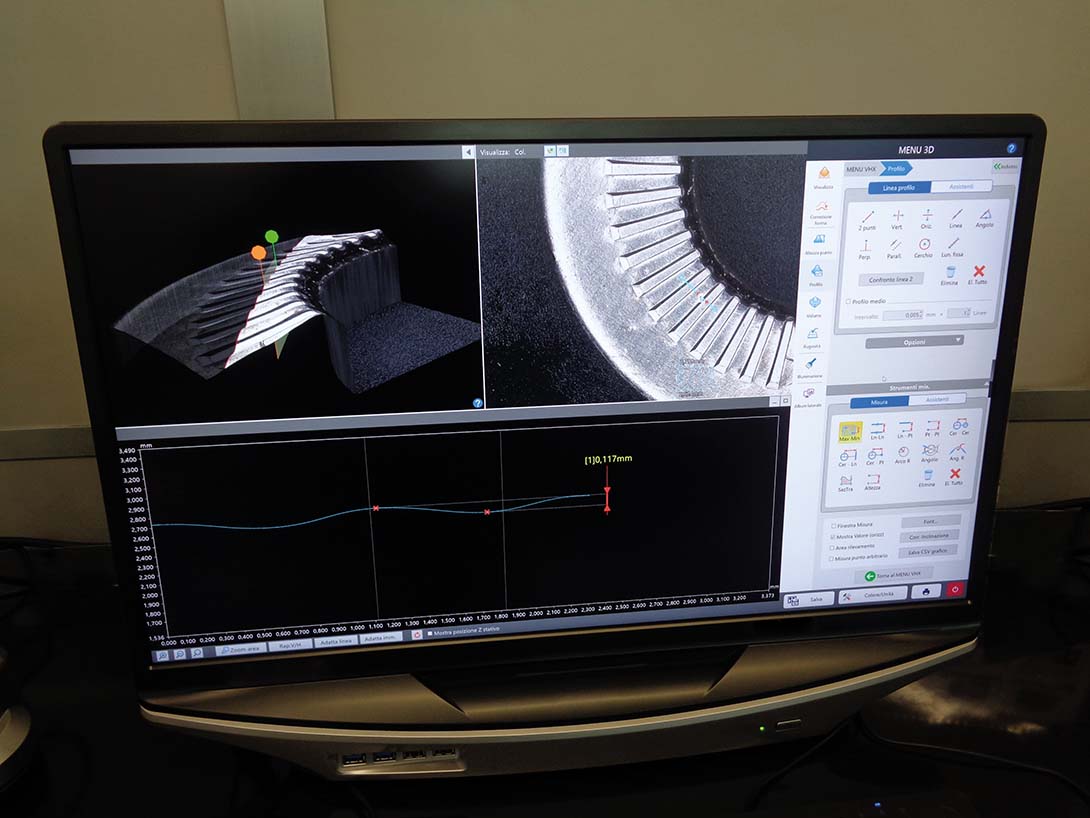1090x818 pixels.
Task: Switch to the Misura tab
Action: (x=879, y=402)
